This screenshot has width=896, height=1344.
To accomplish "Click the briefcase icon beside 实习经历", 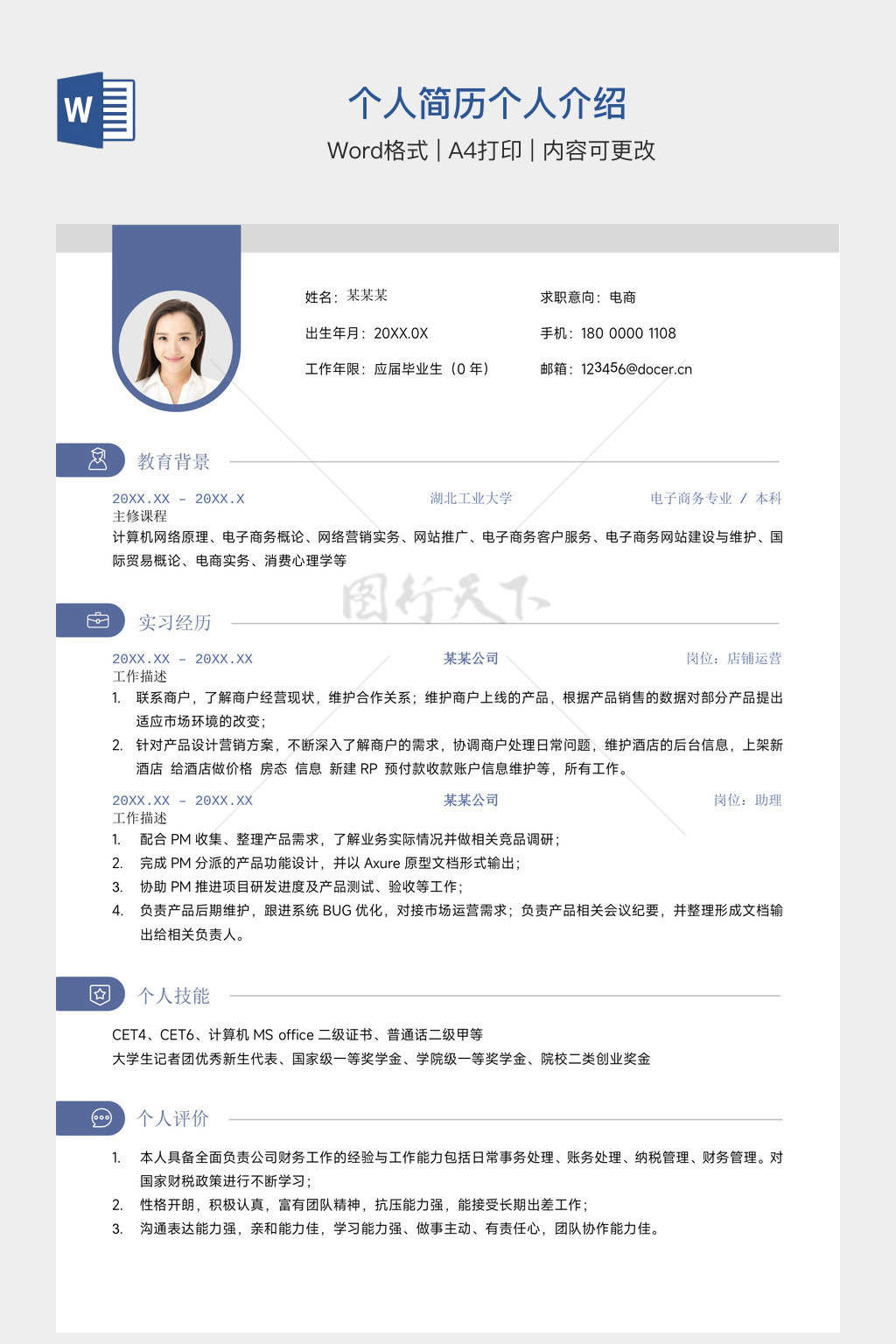I will coord(97,621).
